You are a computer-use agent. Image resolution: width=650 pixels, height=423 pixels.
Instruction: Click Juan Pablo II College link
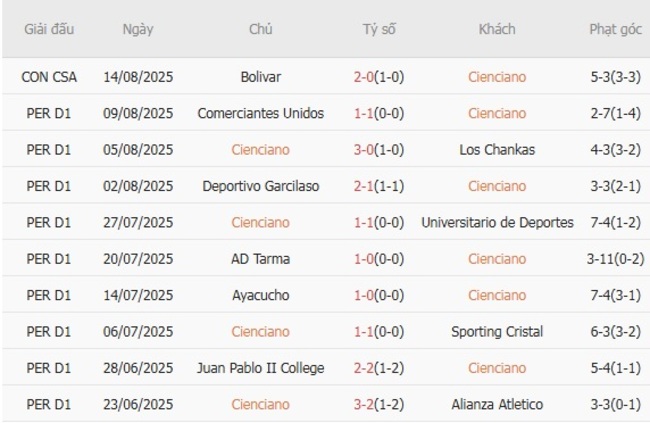tap(260, 368)
